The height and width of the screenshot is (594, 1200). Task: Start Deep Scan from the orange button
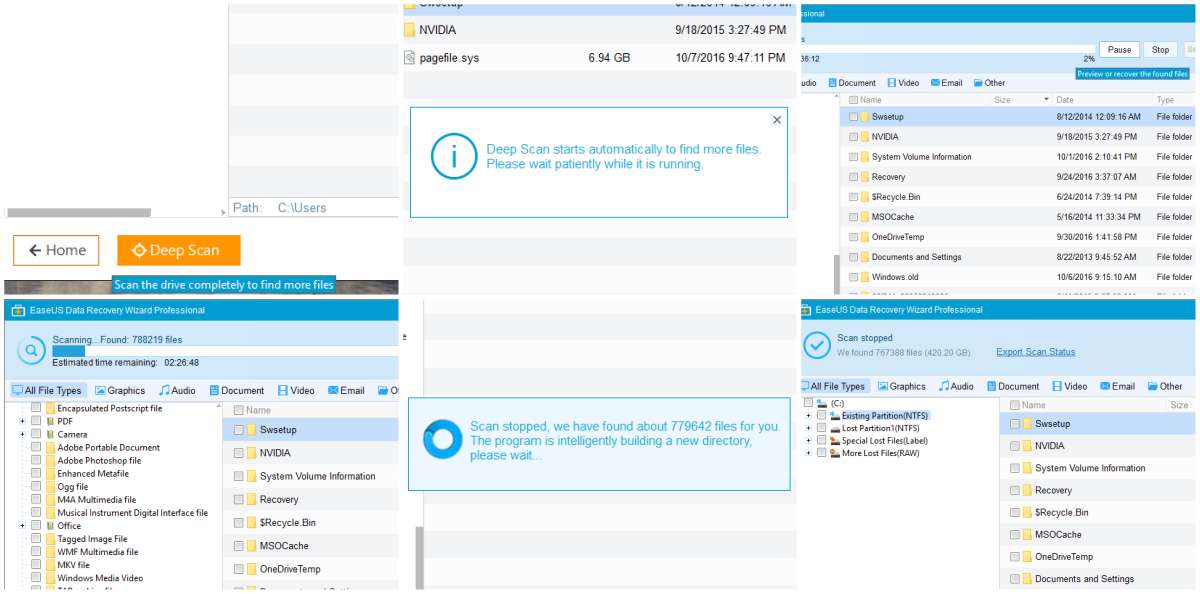[178, 251]
